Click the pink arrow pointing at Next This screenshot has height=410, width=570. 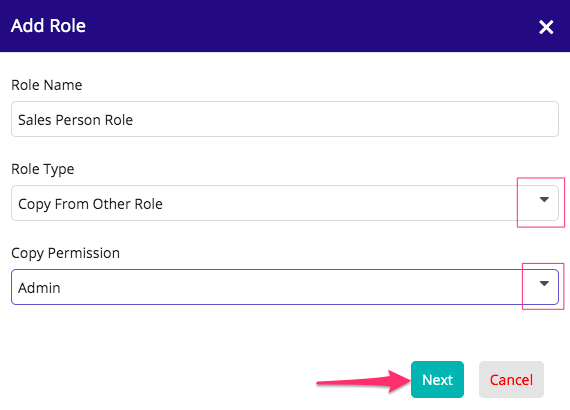point(364,382)
